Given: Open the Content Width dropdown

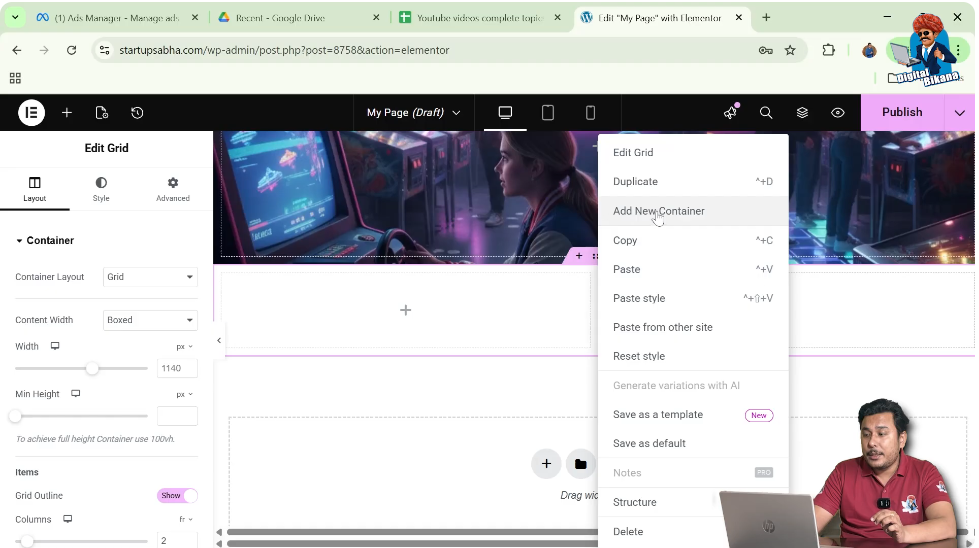Looking at the screenshot, I should (x=150, y=320).
